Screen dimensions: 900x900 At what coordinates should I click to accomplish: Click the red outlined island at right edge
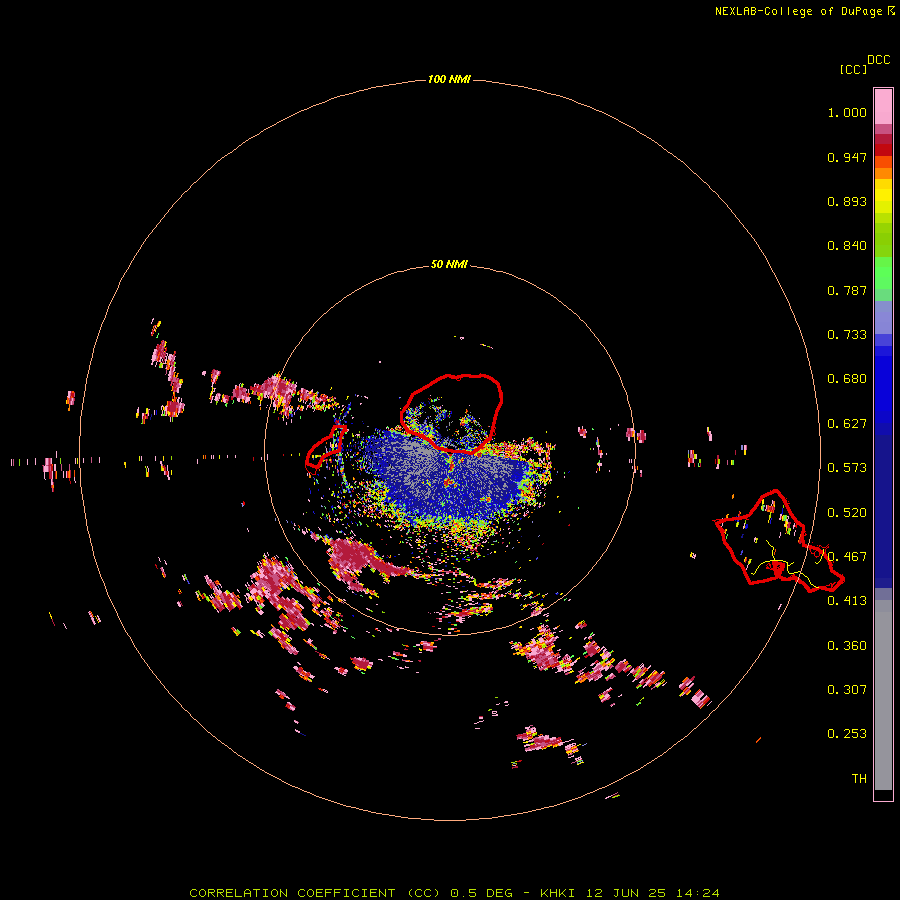(779, 541)
